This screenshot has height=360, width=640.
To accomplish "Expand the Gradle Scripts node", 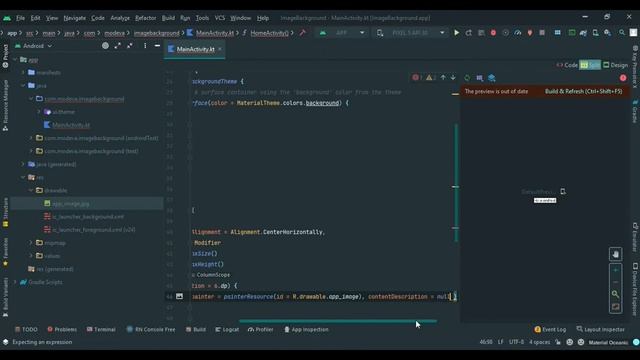I will pyautogui.click(x=16, y=282).
